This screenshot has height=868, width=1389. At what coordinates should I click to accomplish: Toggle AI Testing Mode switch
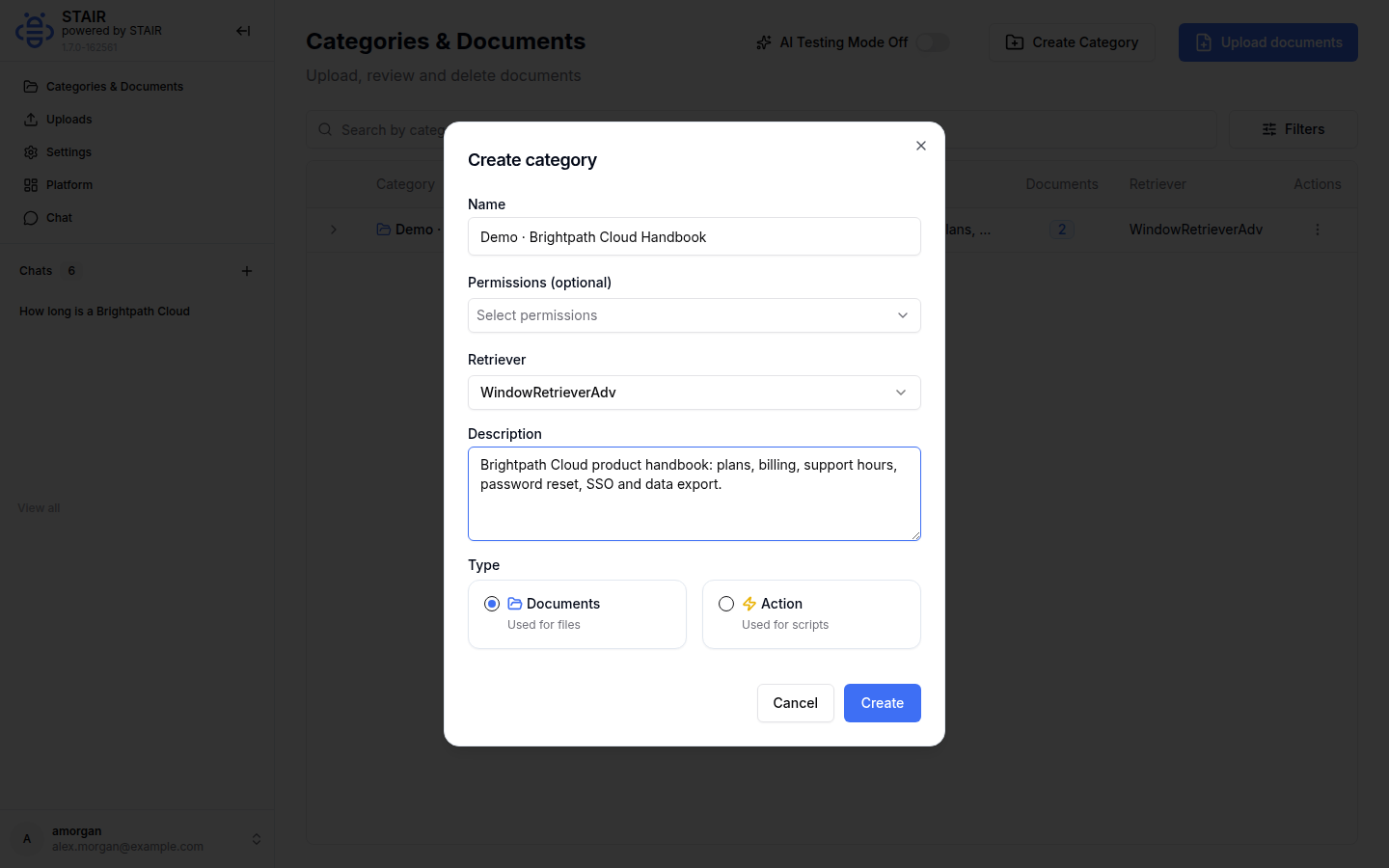click(933, 42)
